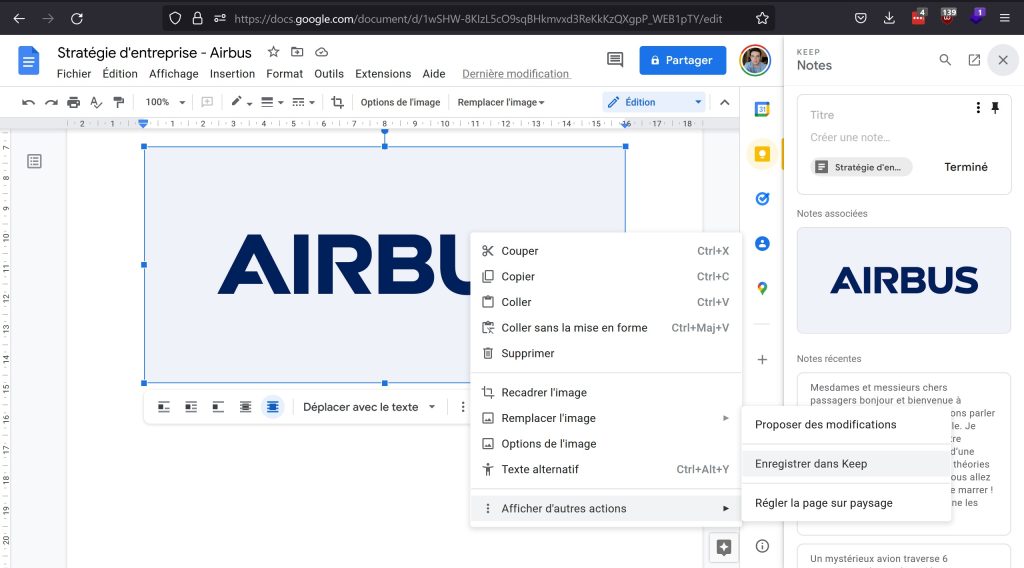
Task: Open the Dernière modification link
Action: click(515, 74)
